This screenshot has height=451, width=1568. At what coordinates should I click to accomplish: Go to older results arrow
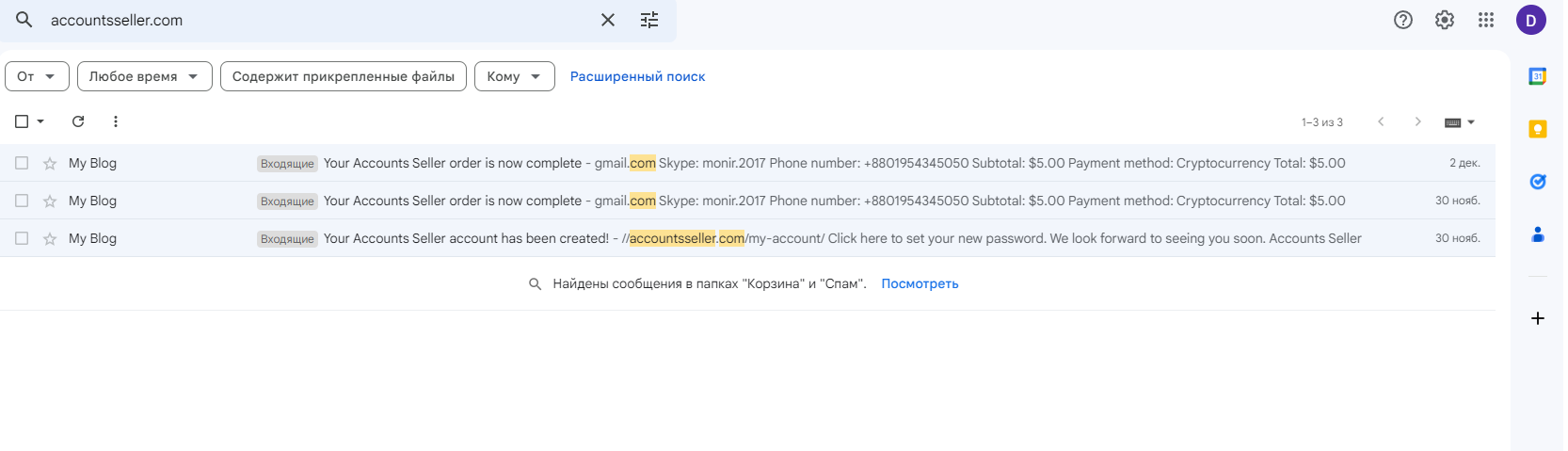point(1418,121)
